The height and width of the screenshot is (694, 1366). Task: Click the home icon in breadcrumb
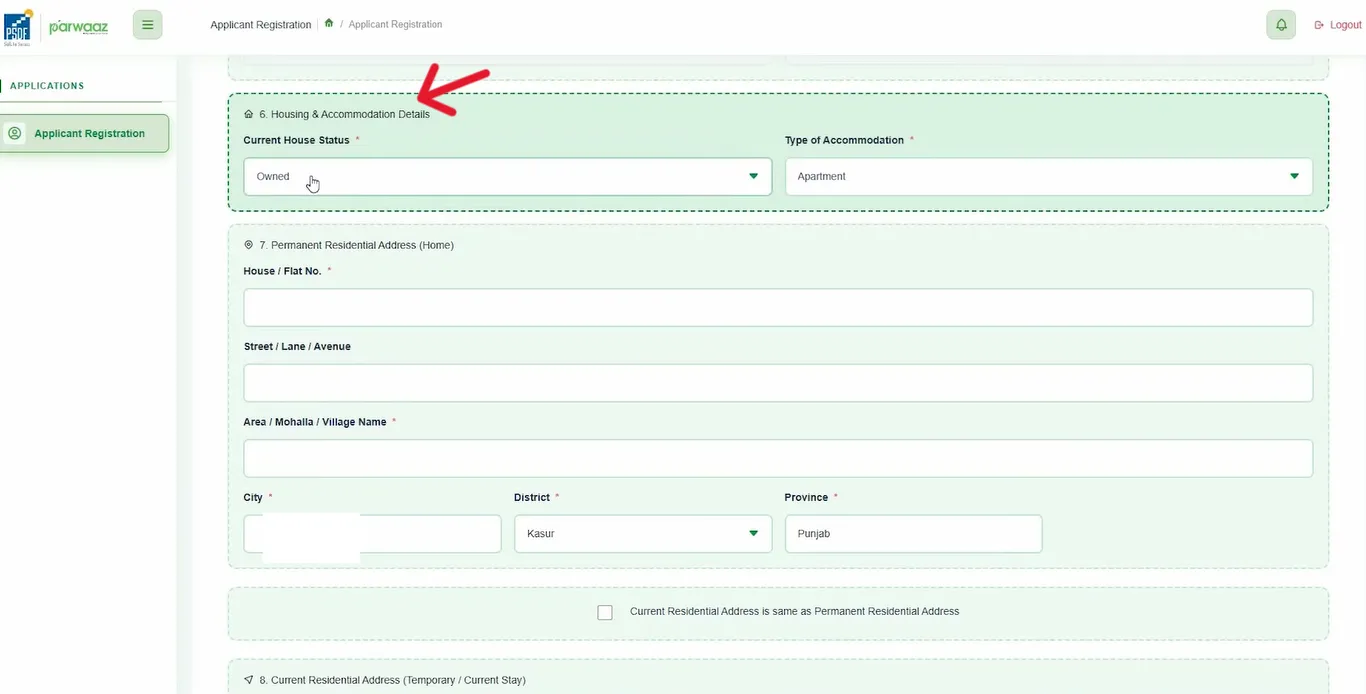coord(329,23)
